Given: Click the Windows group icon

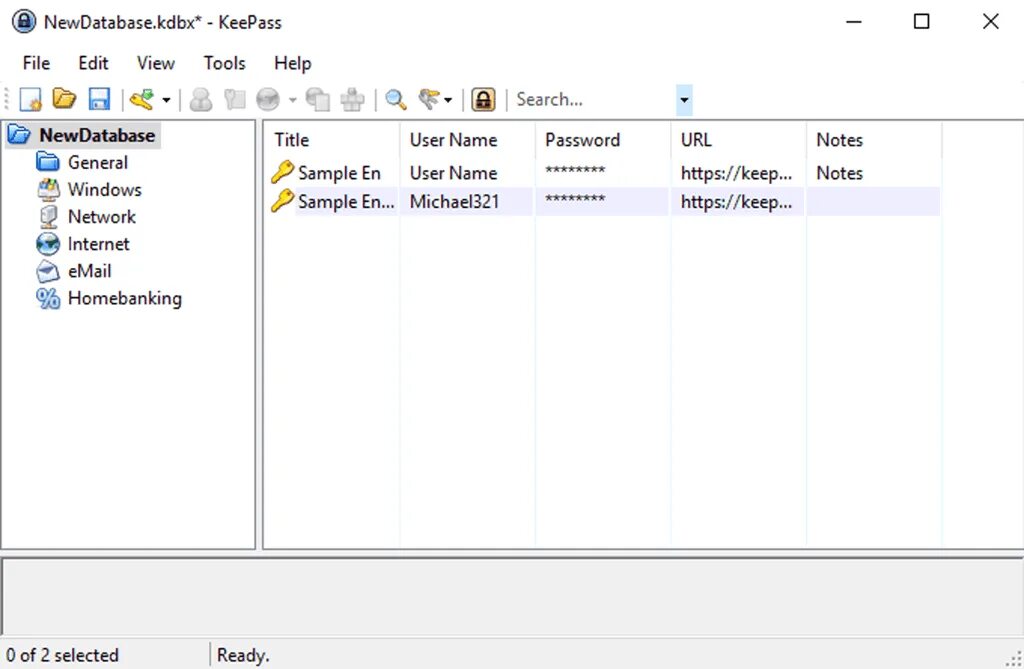Looking at the screenshot, I should coord(48,189).
